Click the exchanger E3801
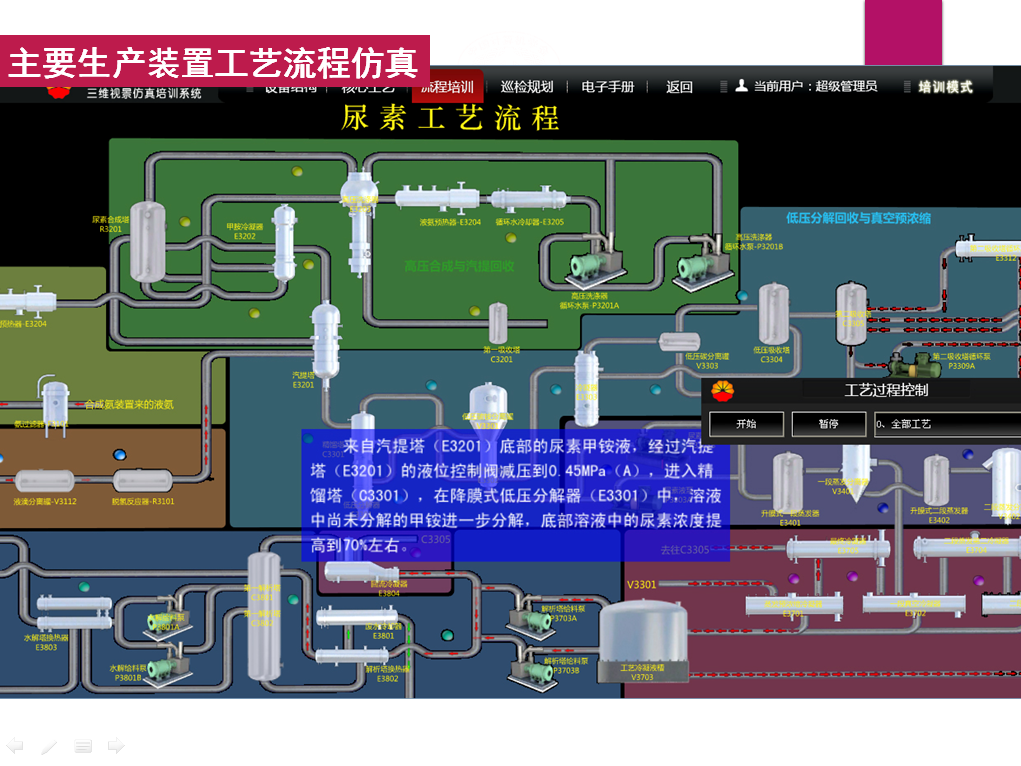This screenshot has width=1021, height=766. tap(356, 616)
